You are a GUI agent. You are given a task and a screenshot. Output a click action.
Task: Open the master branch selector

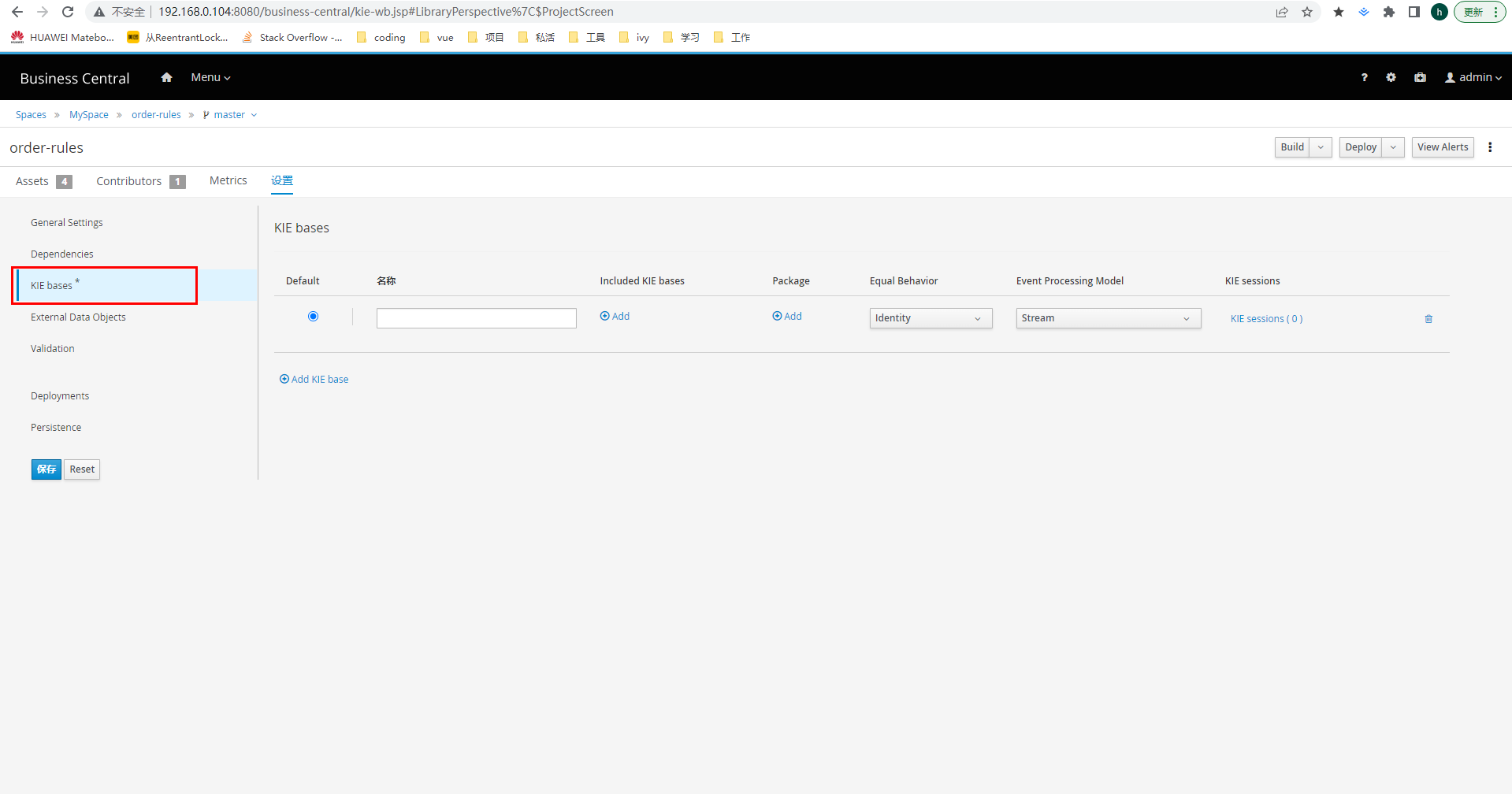click(x=230, y=115)
